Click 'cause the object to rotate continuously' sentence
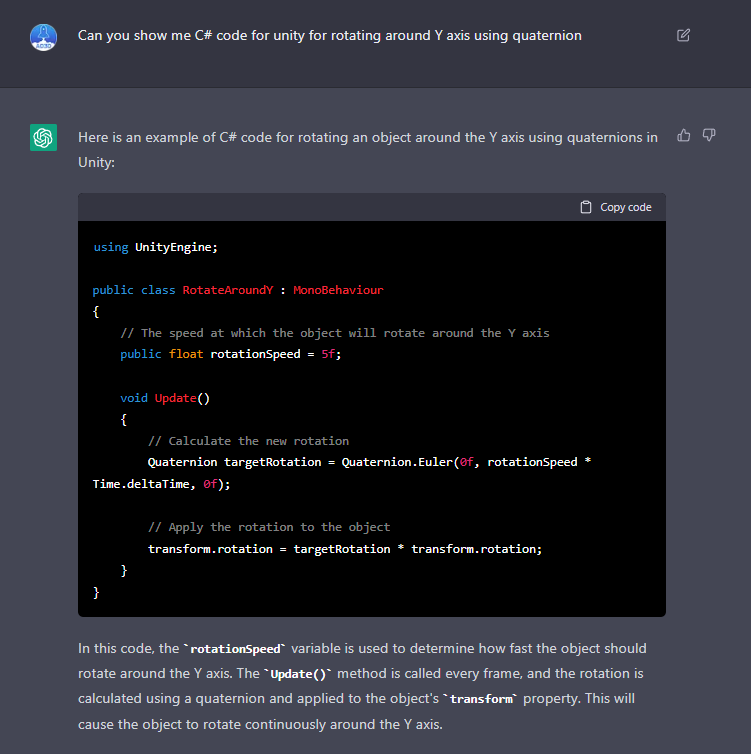The height and width of the screenshot is (754, 751). [260, 724]
